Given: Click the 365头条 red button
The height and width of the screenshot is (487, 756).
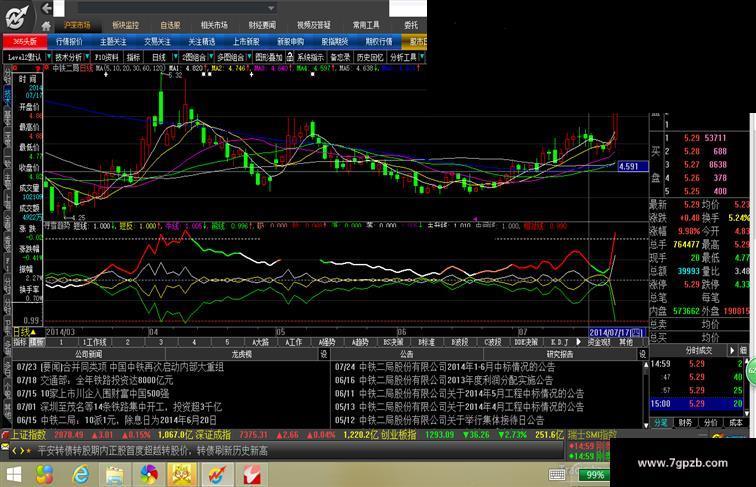Looking at the screenshot, I should 23,42.
